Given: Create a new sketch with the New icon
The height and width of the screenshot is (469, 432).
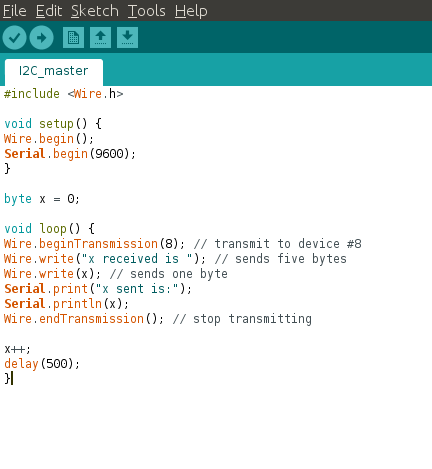Looking at the screenshot, I should coord(73,38).
